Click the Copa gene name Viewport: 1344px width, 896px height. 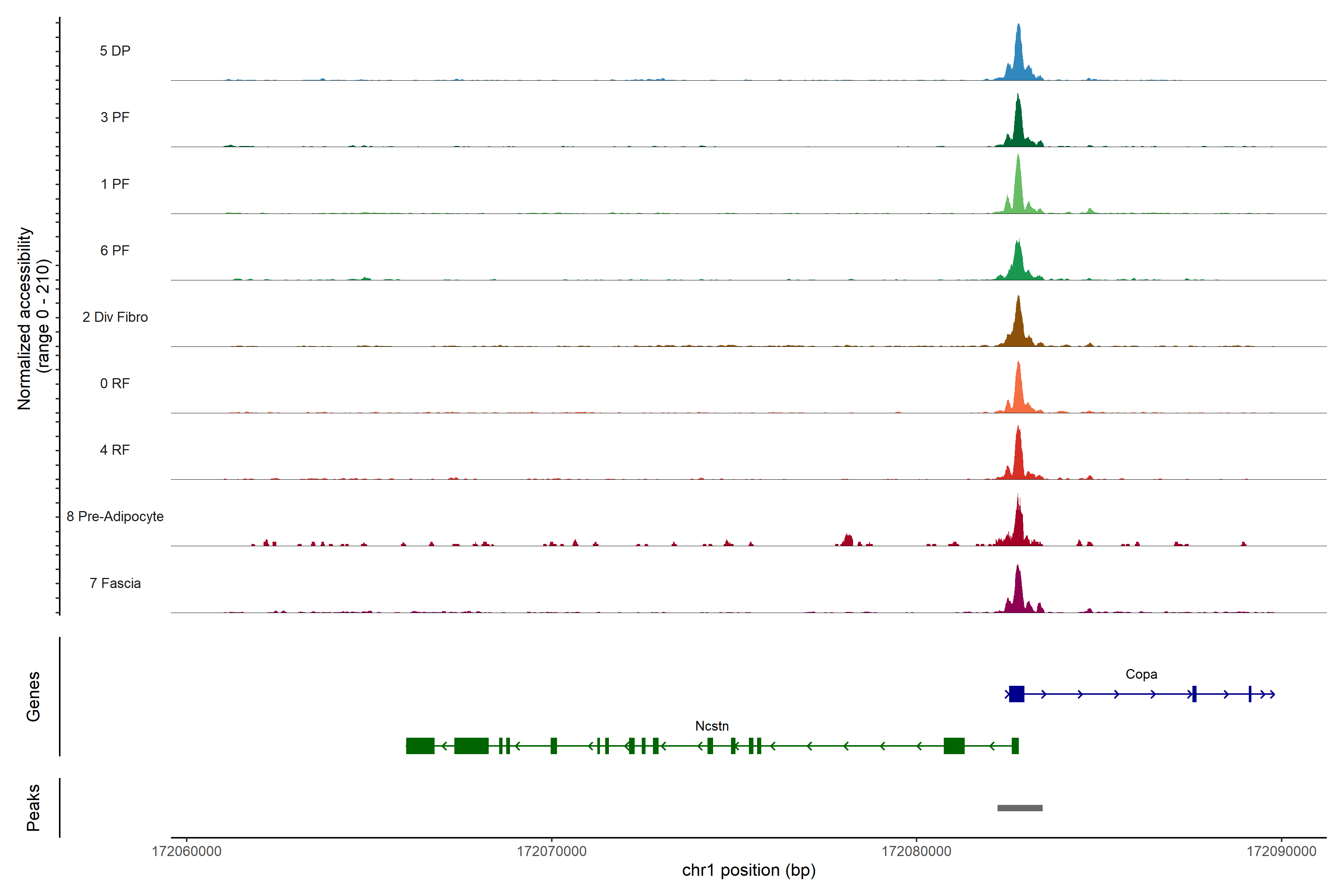(1141, 674)
